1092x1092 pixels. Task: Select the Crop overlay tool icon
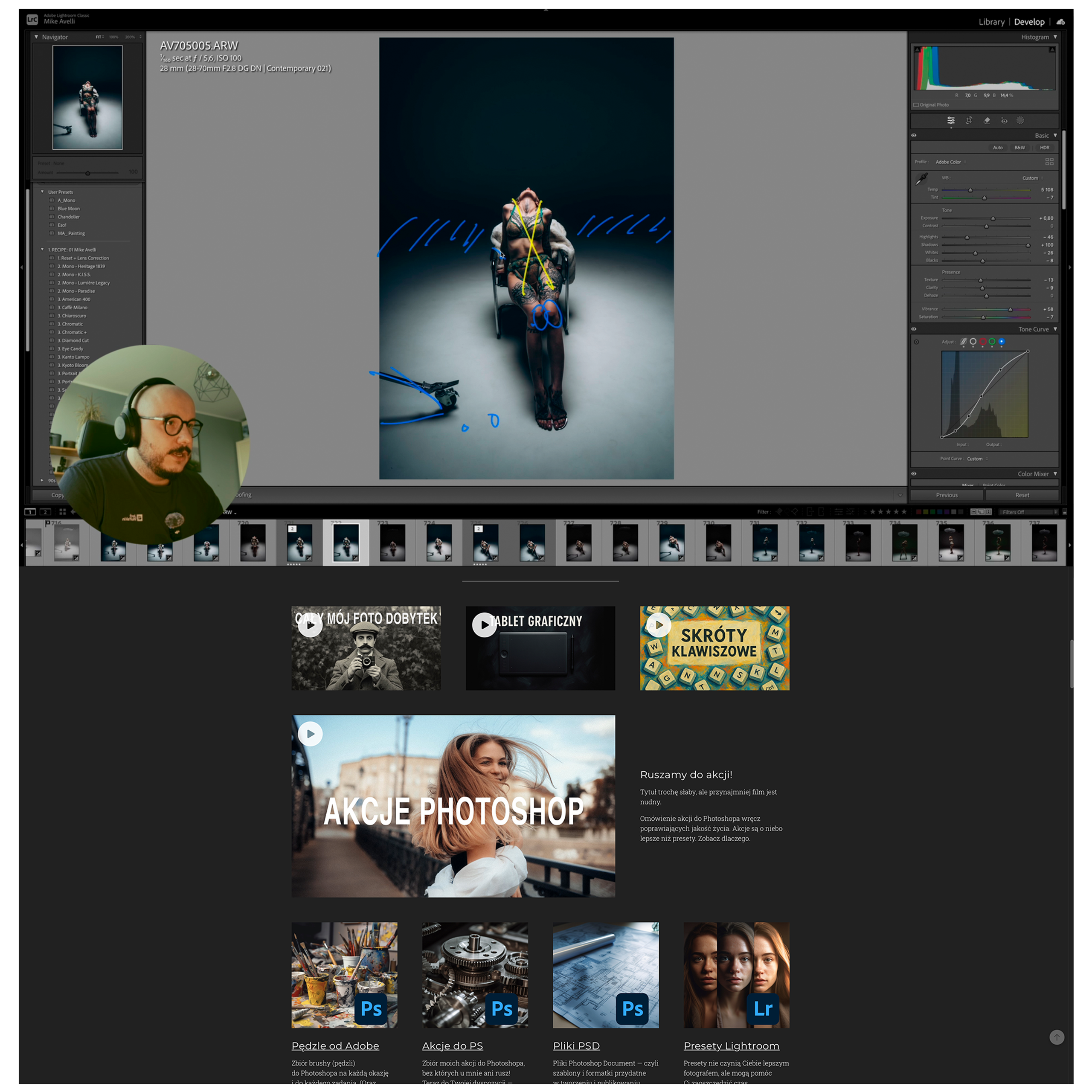click(969, 120)
